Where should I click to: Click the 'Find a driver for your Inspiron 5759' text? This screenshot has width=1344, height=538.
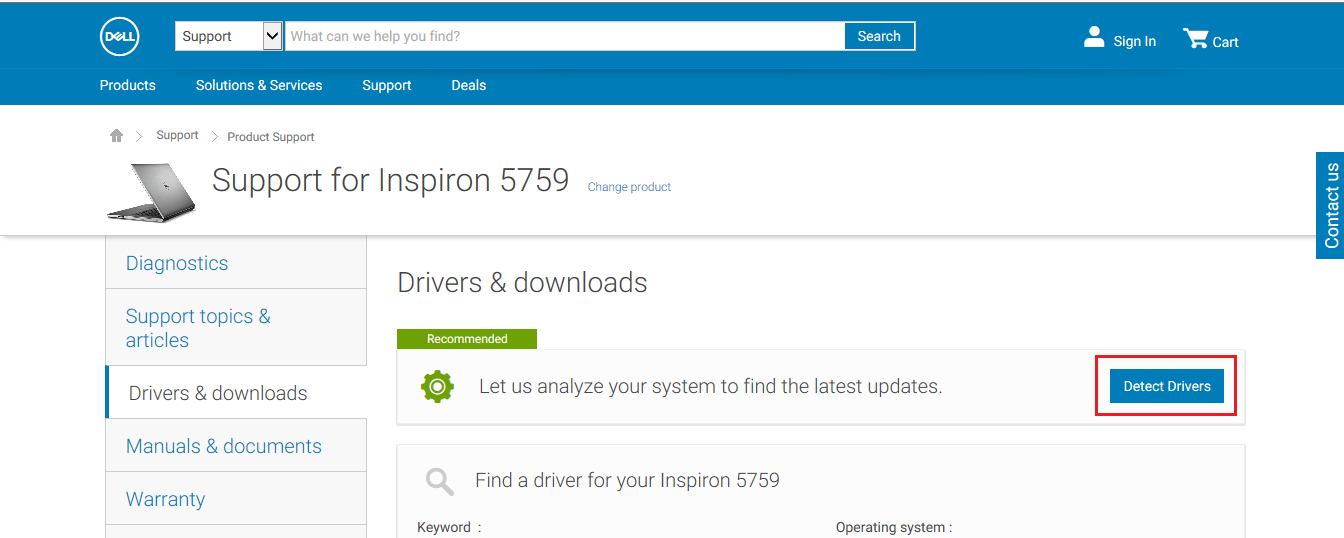coord(627,480)
